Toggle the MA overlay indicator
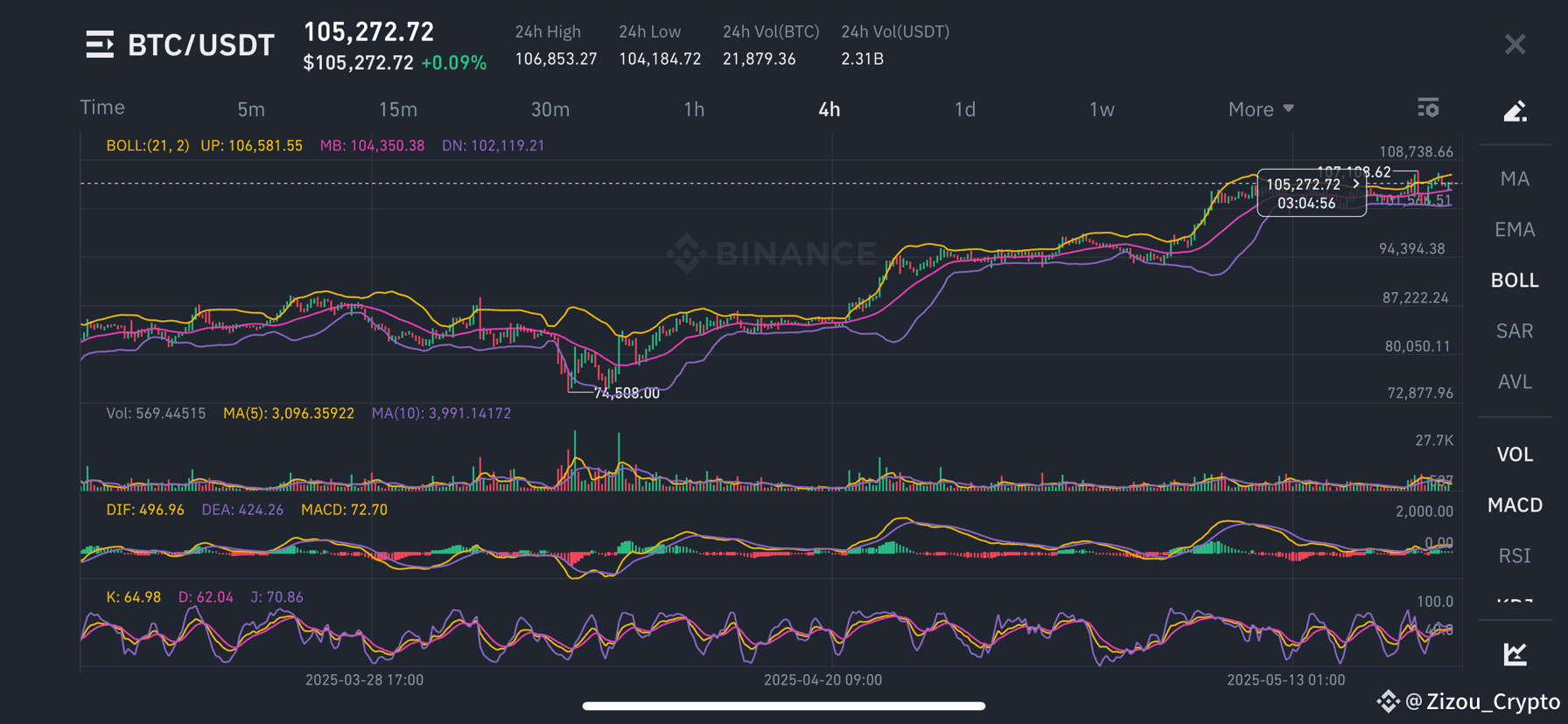1568x724 pixels. tap(1515, 179)
